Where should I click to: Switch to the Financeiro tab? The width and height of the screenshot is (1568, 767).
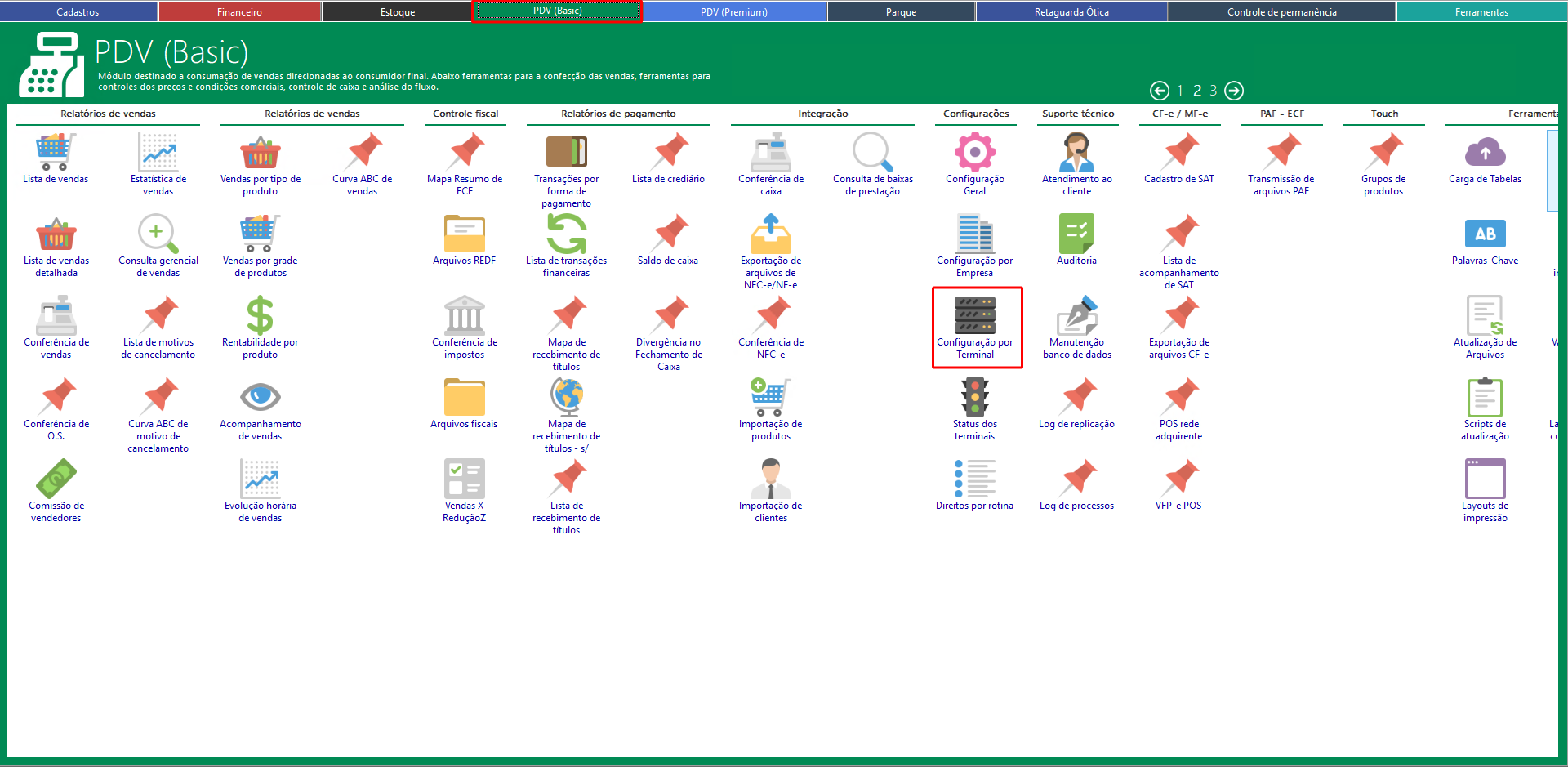239,12
